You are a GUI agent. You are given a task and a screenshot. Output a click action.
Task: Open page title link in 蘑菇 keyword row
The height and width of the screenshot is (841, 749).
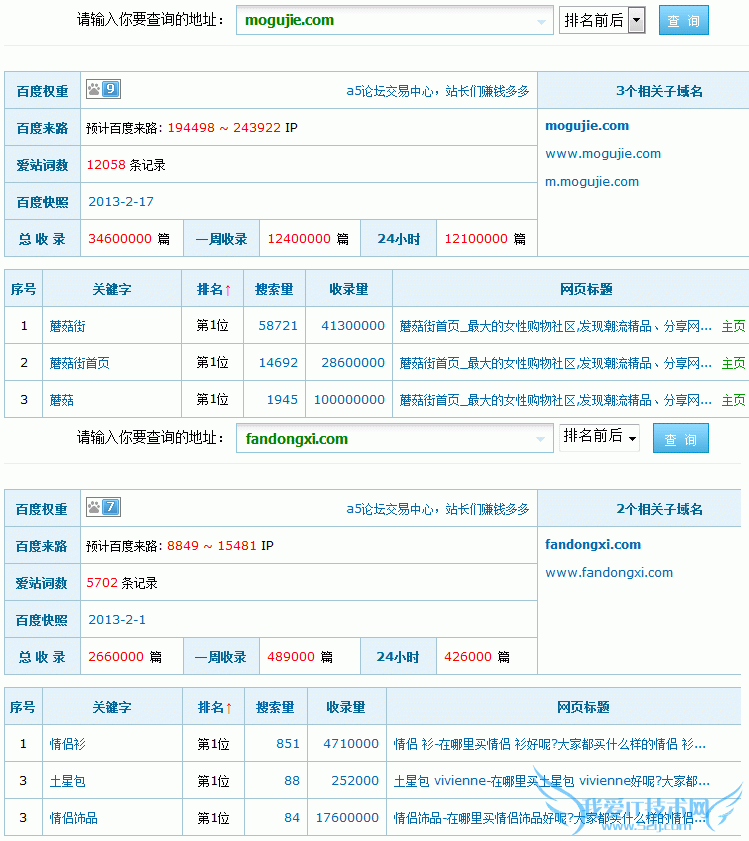[555, 400]
